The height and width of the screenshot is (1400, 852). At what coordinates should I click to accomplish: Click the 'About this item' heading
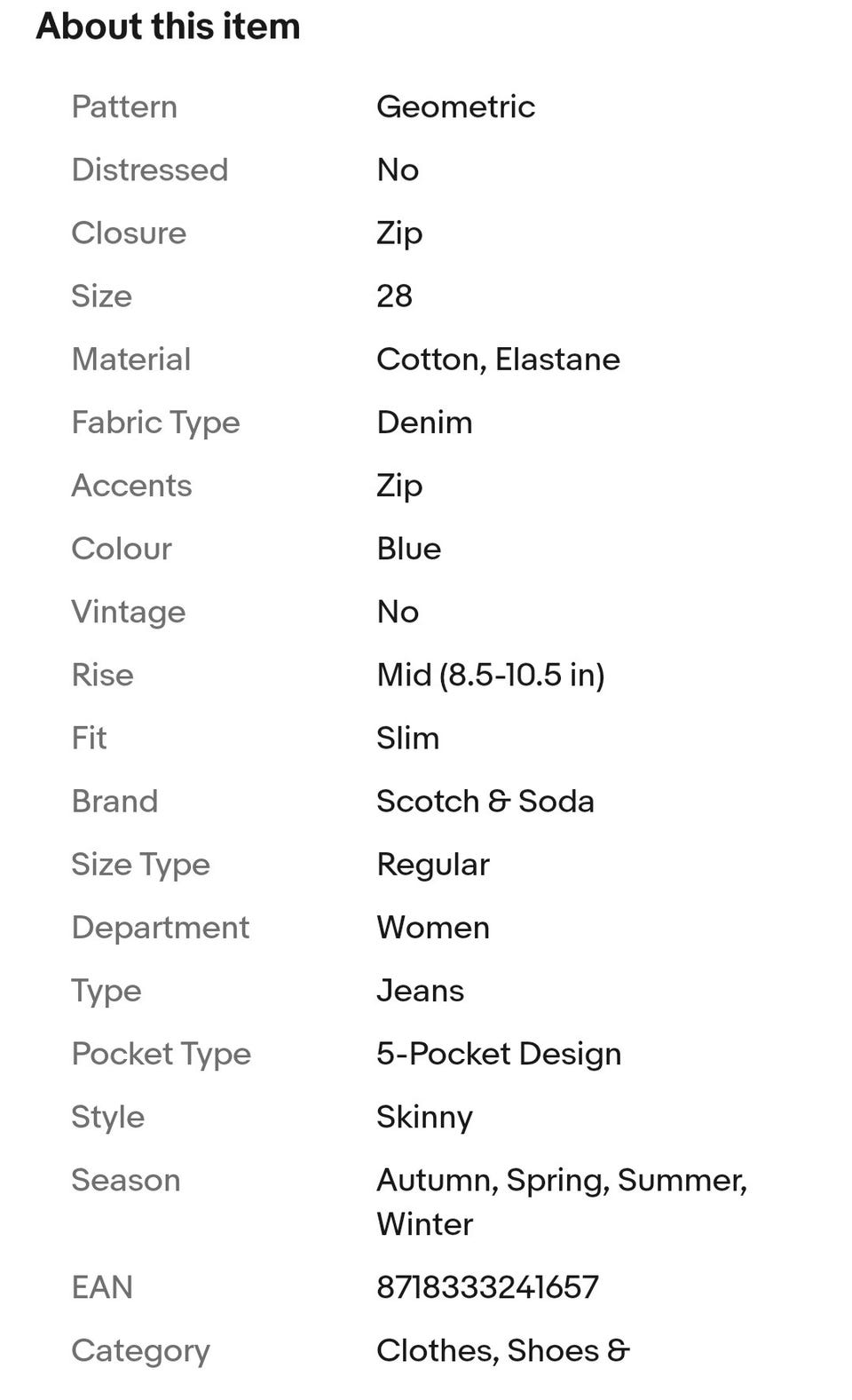(168, 26)
